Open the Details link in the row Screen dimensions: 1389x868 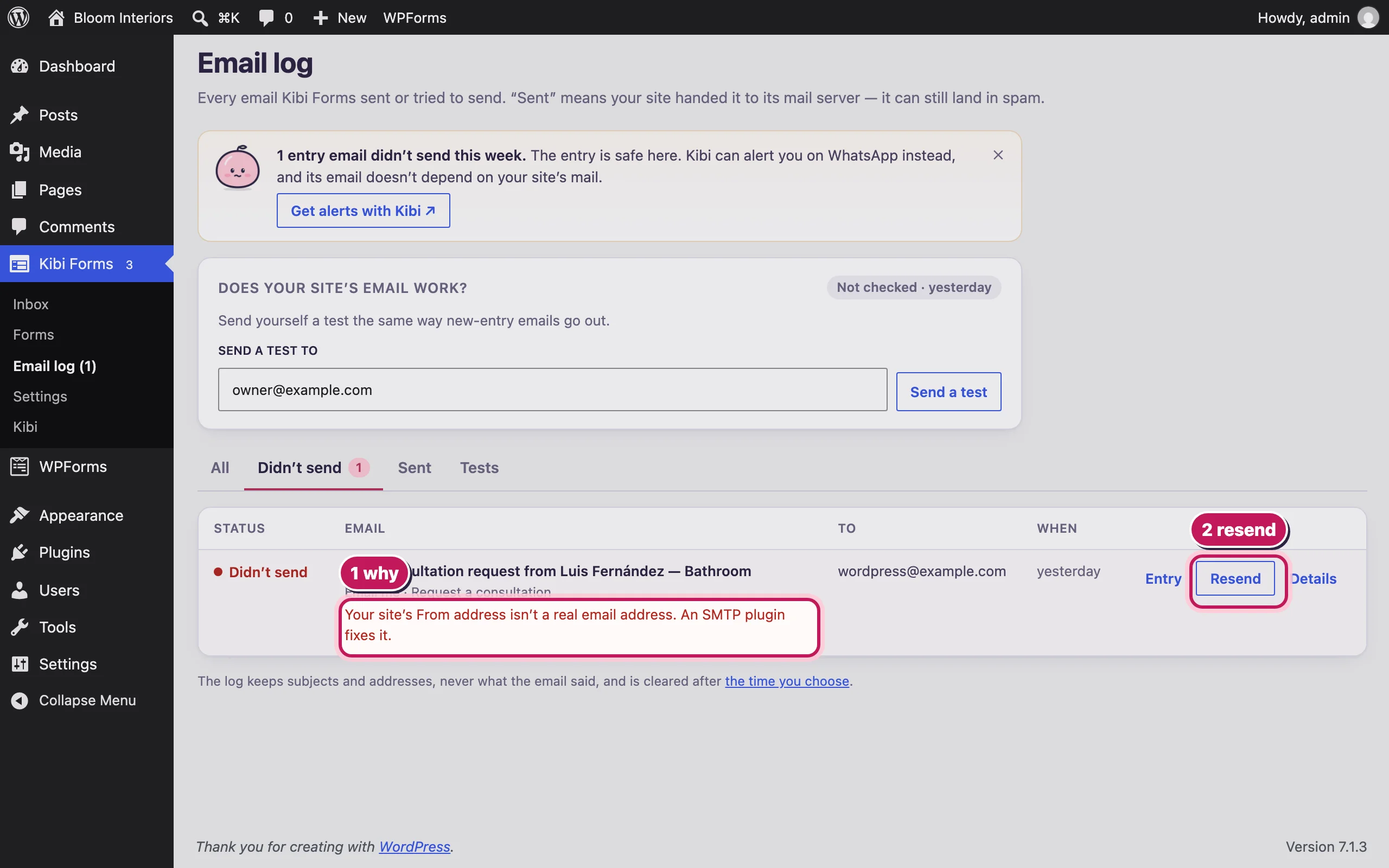coord(1314,579)
